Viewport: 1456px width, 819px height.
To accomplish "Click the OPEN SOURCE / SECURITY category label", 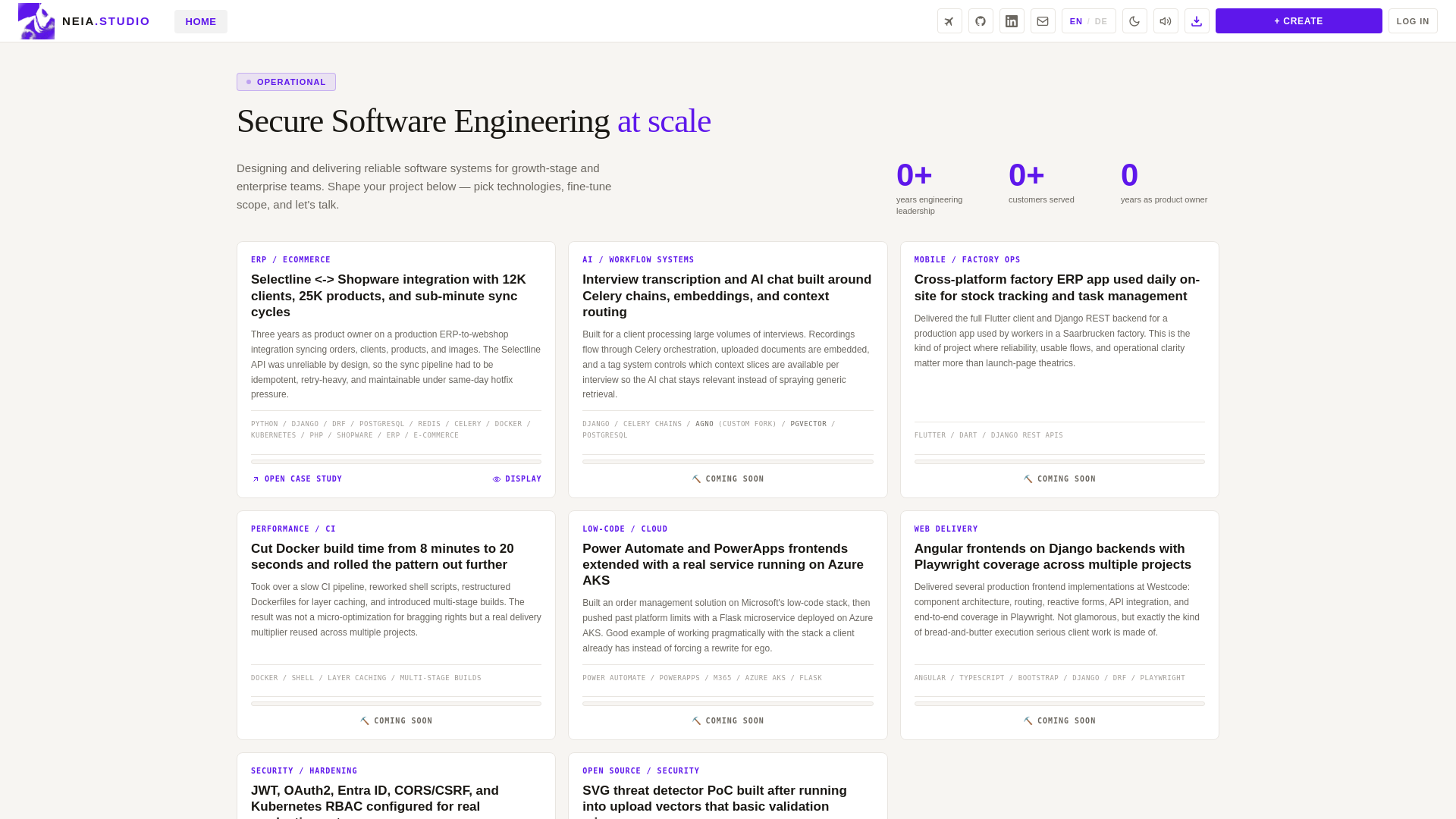I will tap(641, 771).
